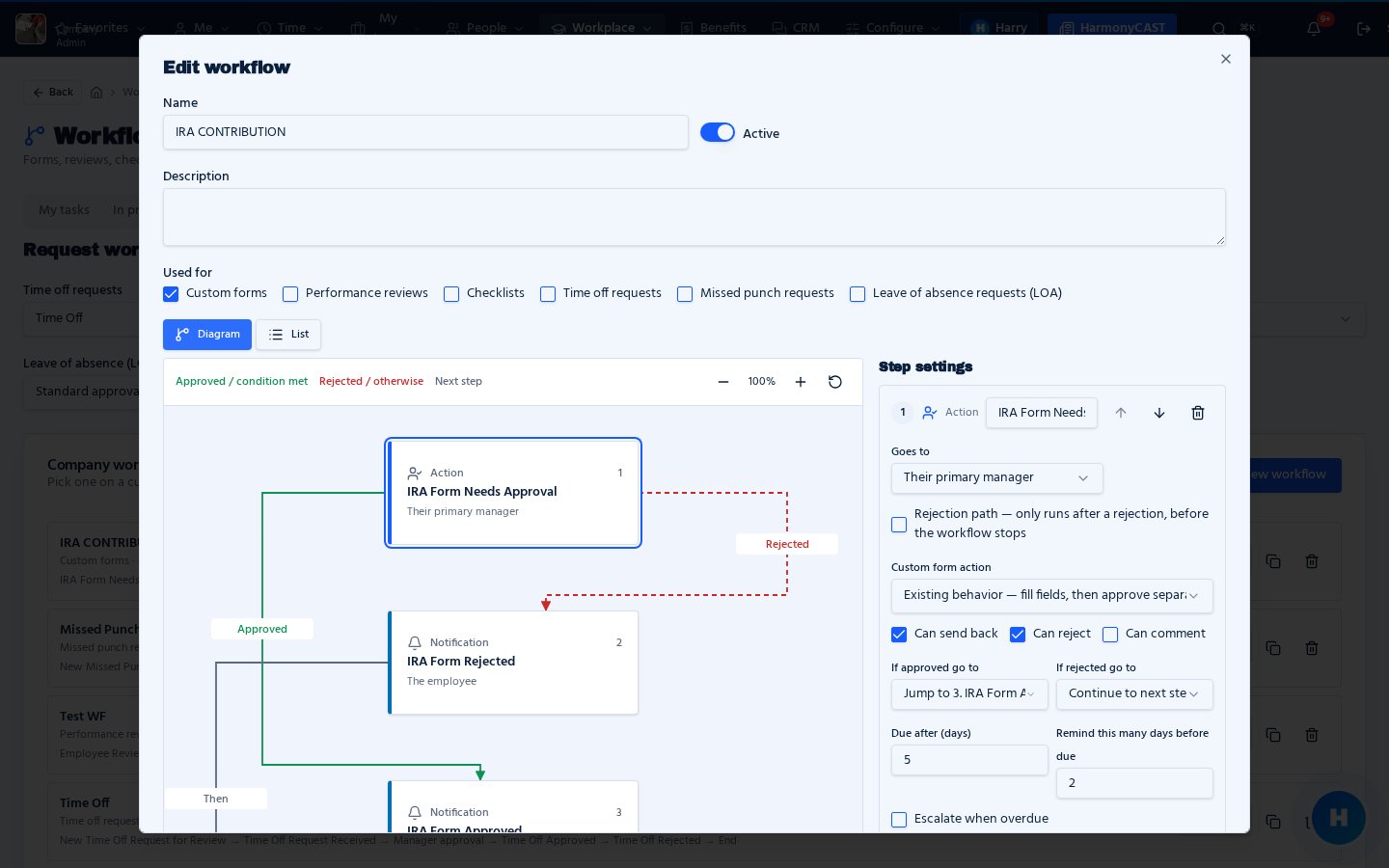Open the notifications bell in the header
The width and height of the screenshot is (1389, 868).
[1314, 28]
